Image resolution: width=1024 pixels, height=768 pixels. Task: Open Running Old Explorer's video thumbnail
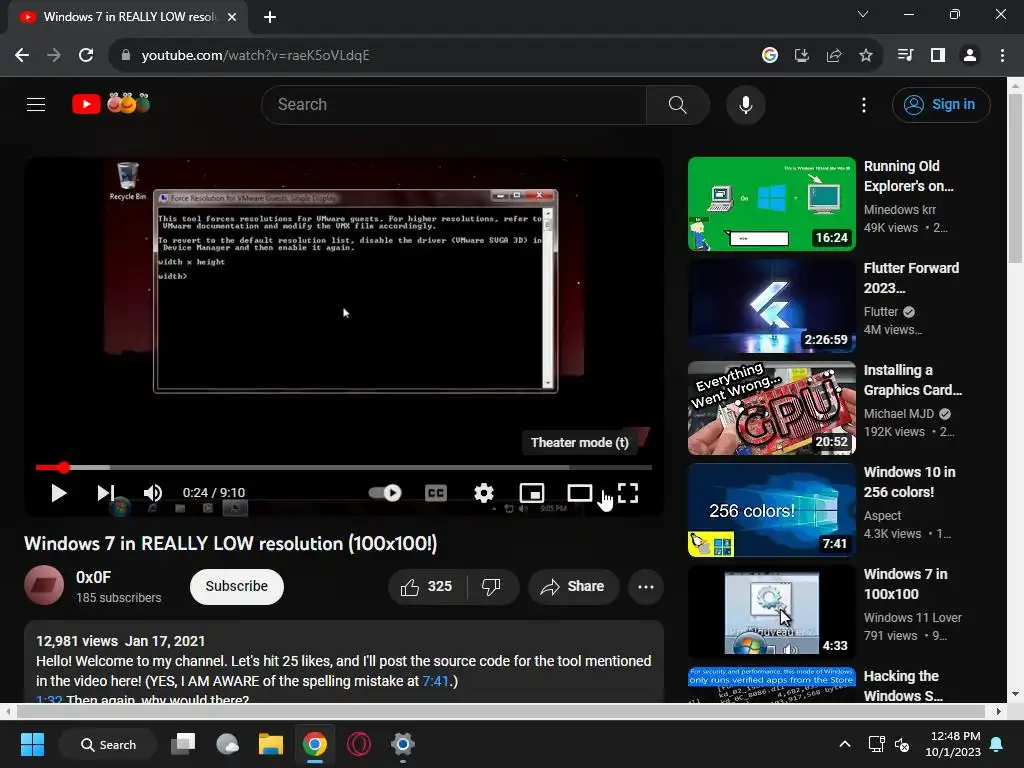tap(771, 204)
